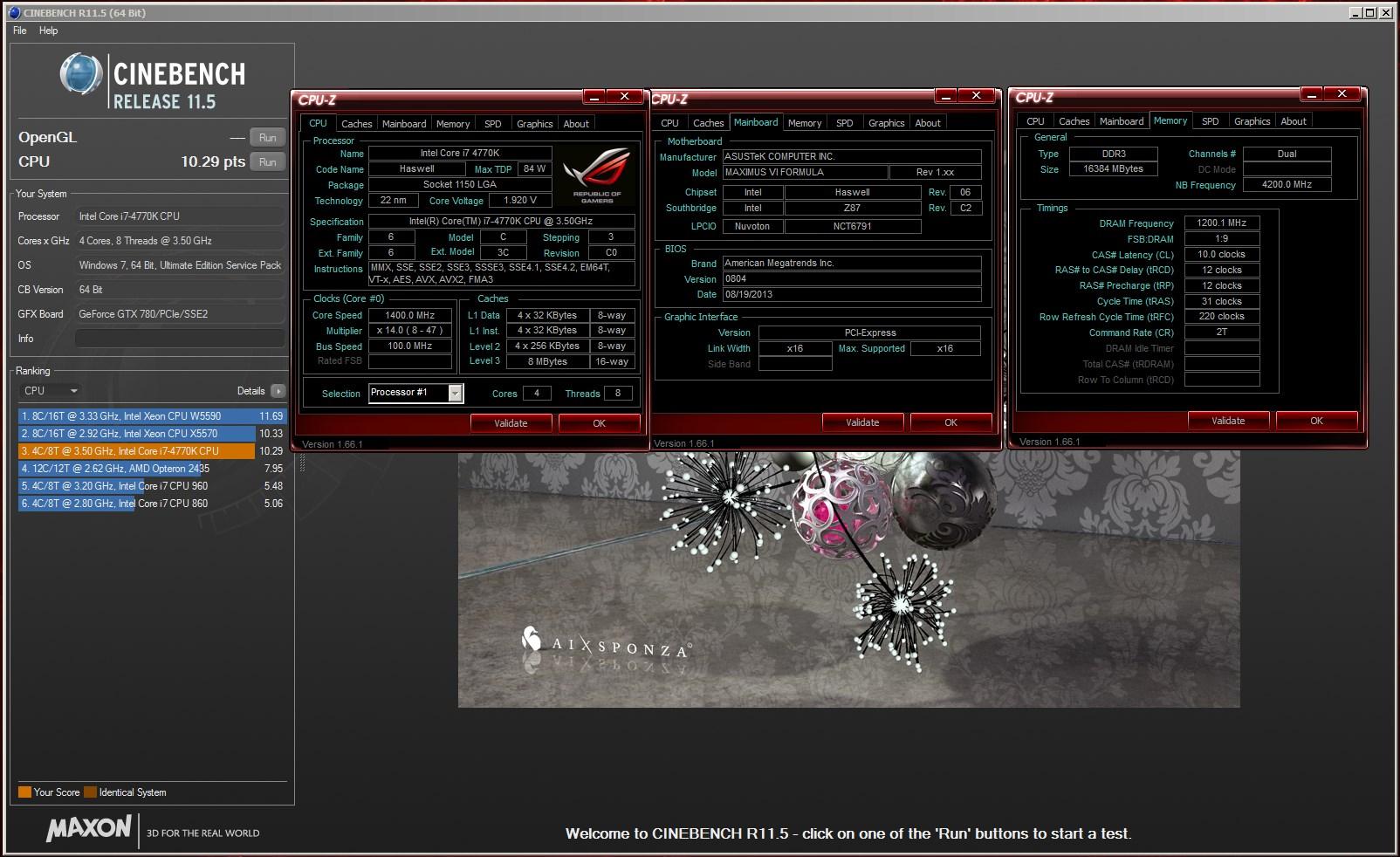1400x857 pixels.
Task: Click the AIXSPONZA logo in render
Action: coord(606,644)
